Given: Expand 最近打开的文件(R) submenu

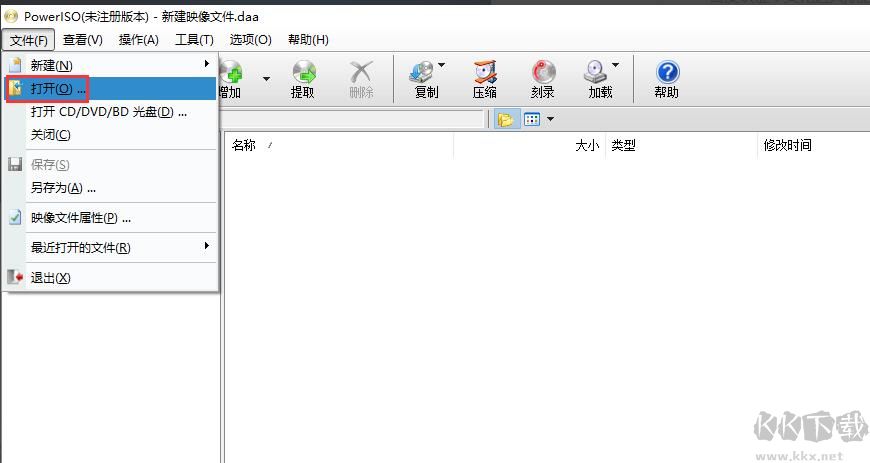Looking at the screenshot, I should pyautogui.click(x=110, y=248).
